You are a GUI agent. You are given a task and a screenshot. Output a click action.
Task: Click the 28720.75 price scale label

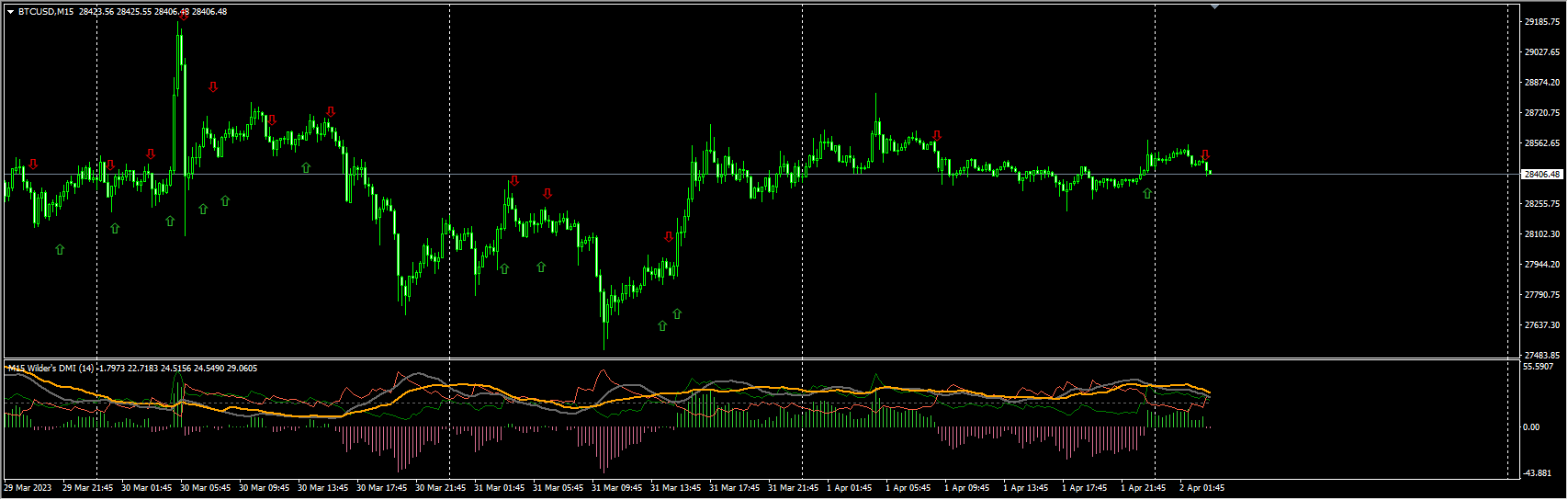[x=1542, y=113]
